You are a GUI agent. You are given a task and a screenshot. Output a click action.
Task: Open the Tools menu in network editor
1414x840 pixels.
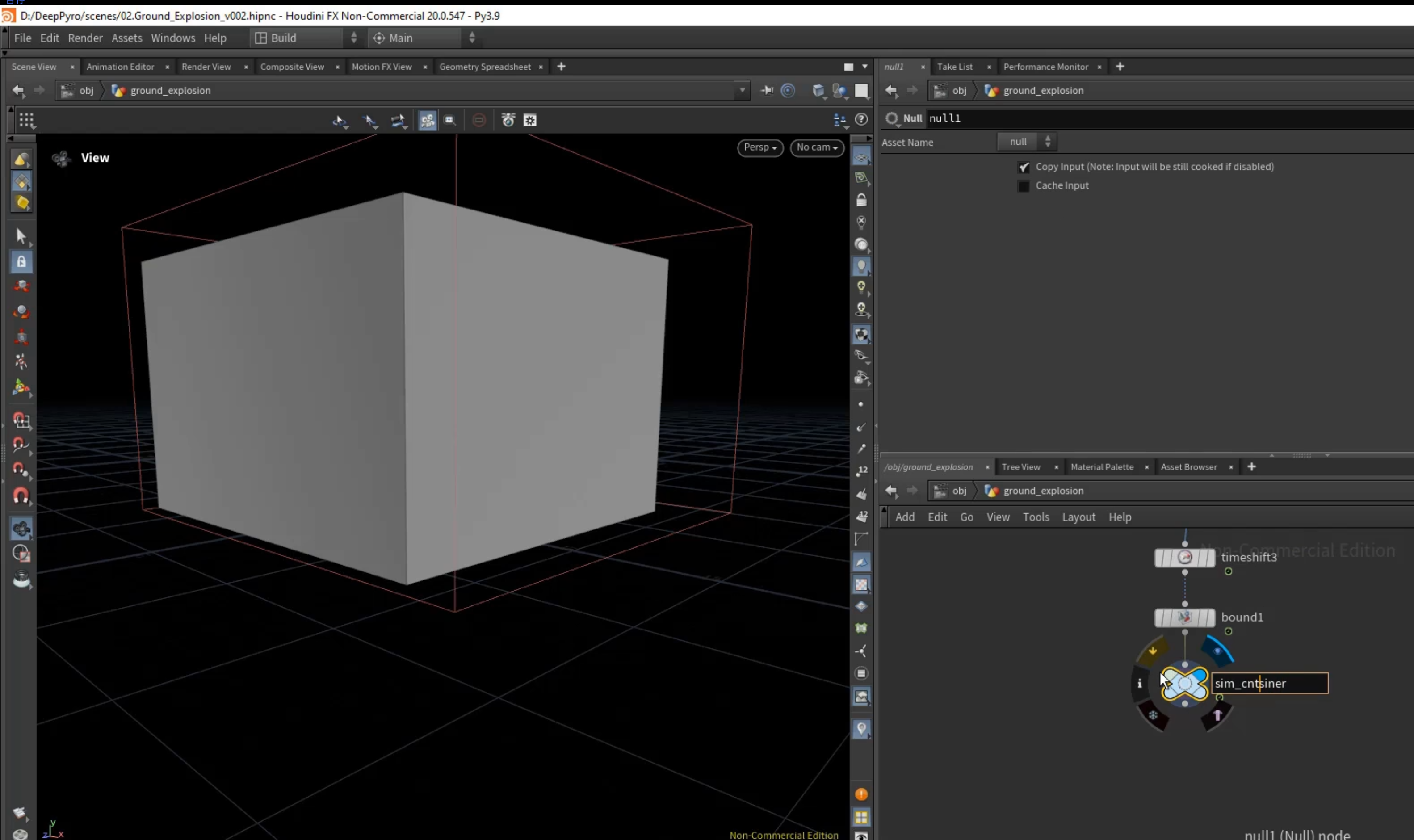tap(1036, 517)
